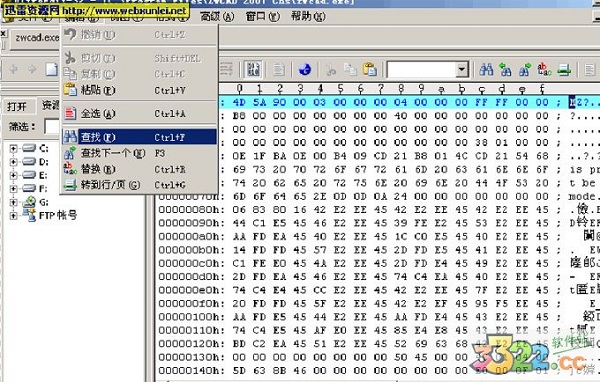Open the 高级(A) menu
Viewport: 600px width, 382px height.
217,16
